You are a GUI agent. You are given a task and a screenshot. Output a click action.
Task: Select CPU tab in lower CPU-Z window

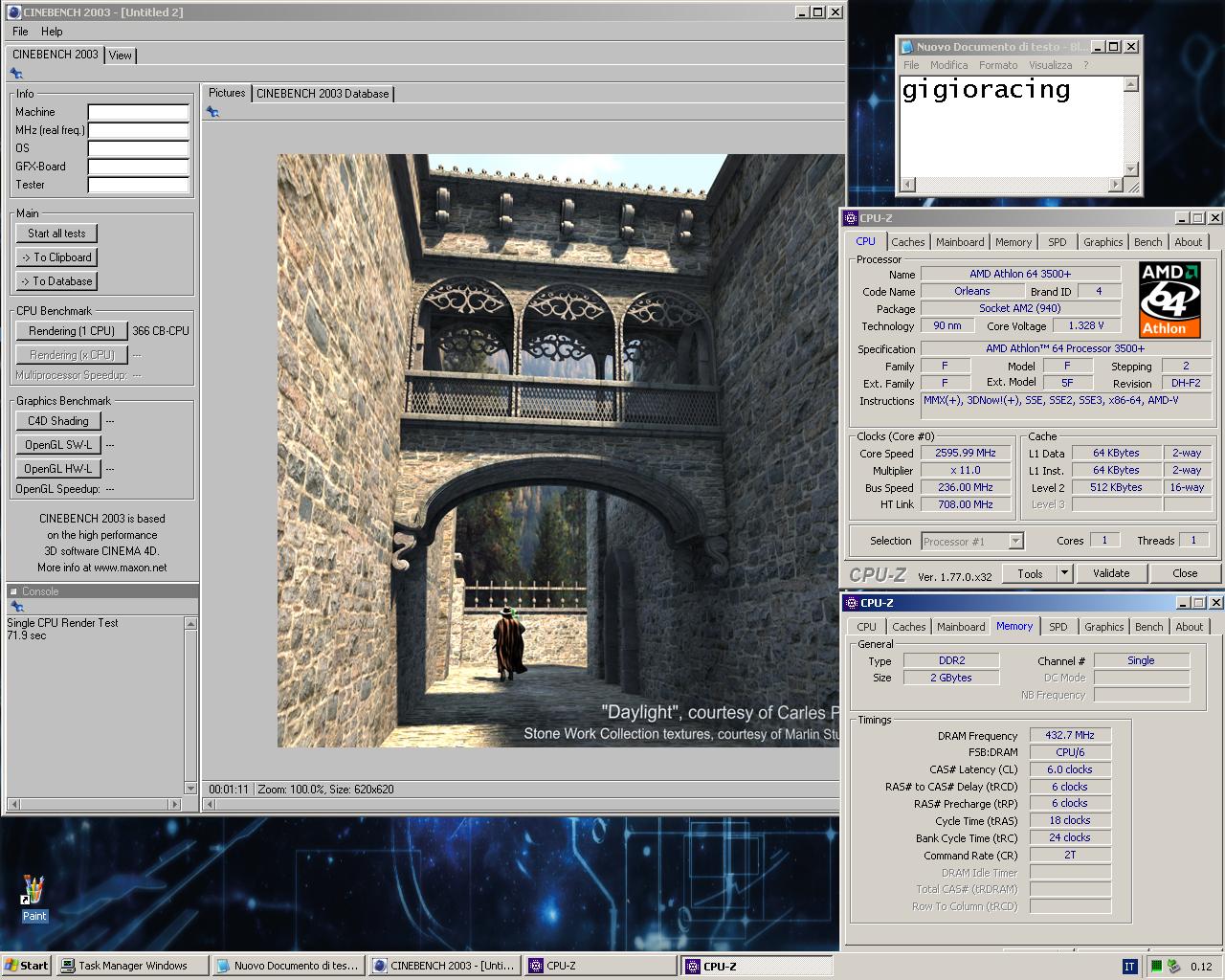[867, 627]
